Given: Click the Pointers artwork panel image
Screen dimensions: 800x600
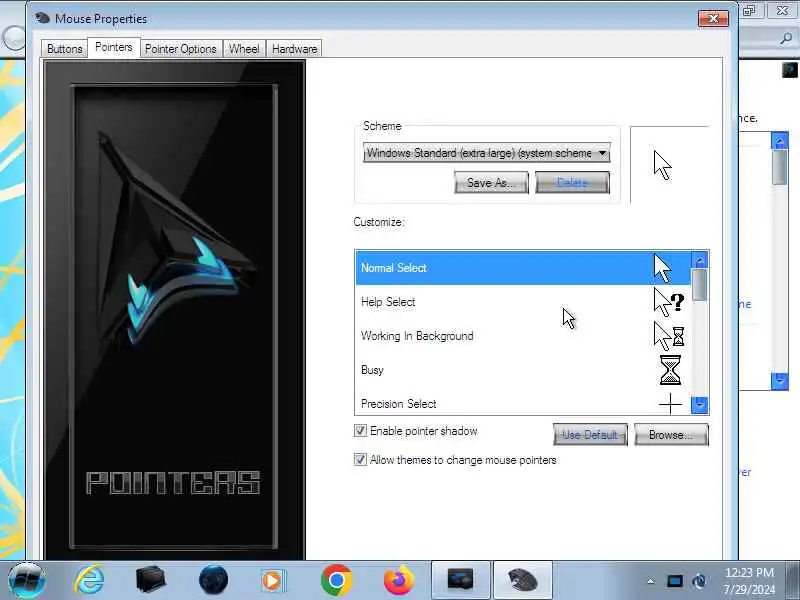Looking at the screenshot, I should (x=174, y=310).
